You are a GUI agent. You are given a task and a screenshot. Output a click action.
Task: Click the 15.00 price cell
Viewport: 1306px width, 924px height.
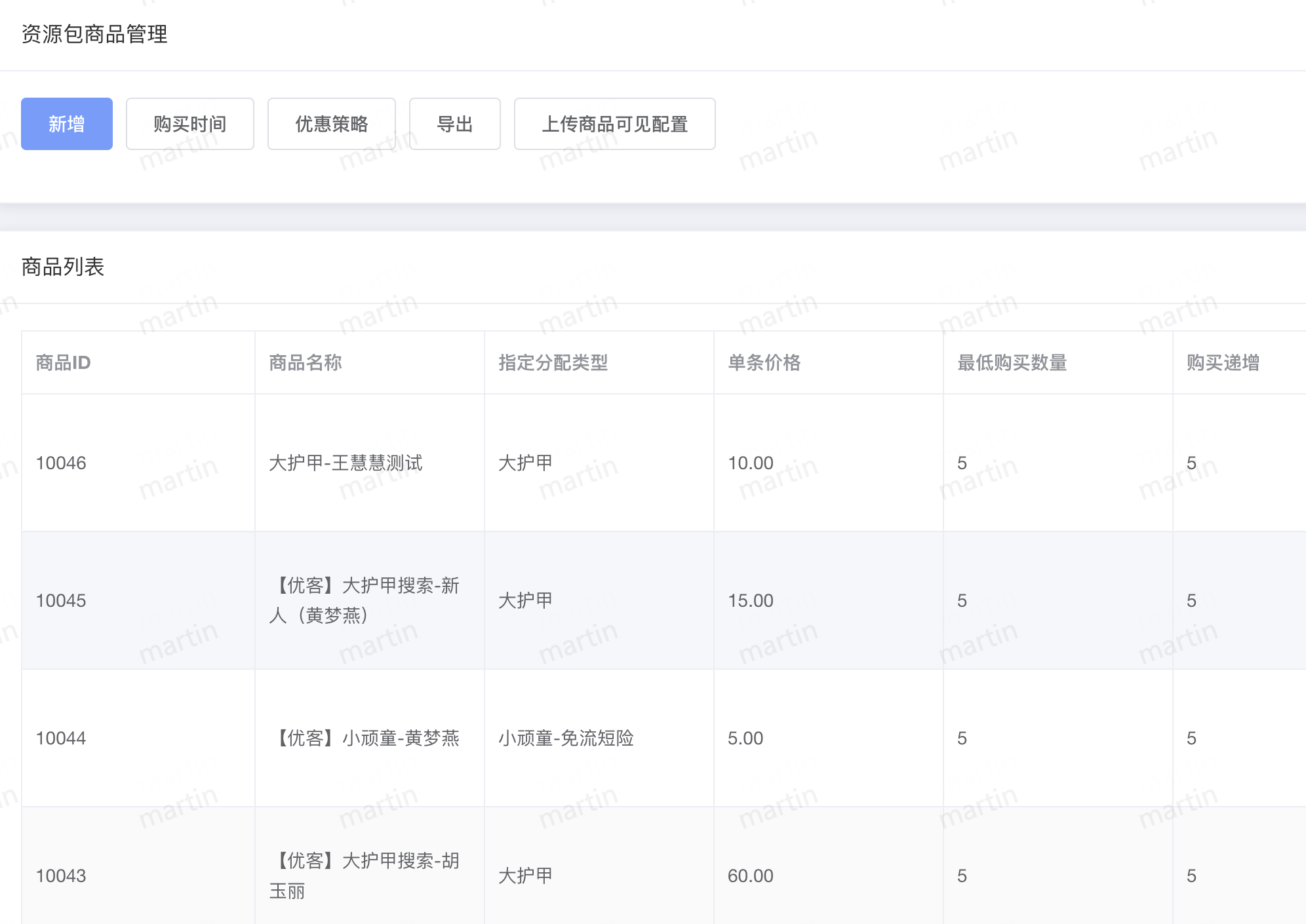tap(750, 600)
